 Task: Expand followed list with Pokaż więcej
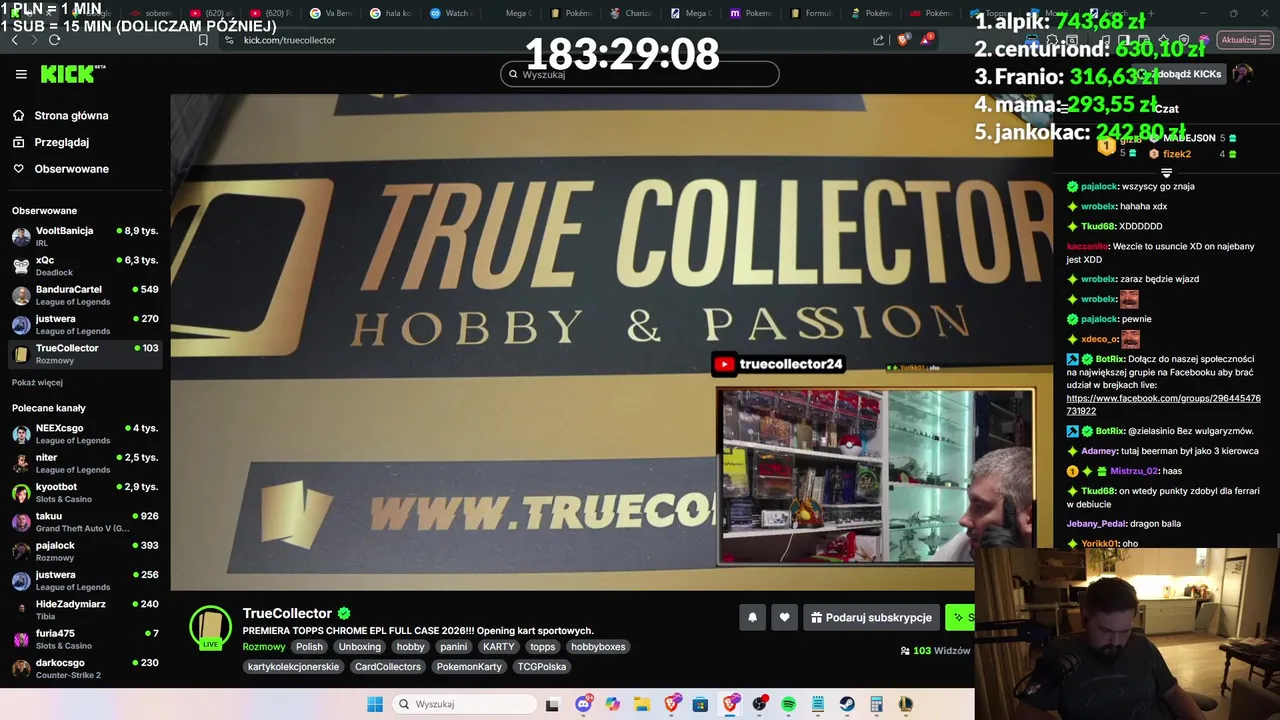click(37, 382)
